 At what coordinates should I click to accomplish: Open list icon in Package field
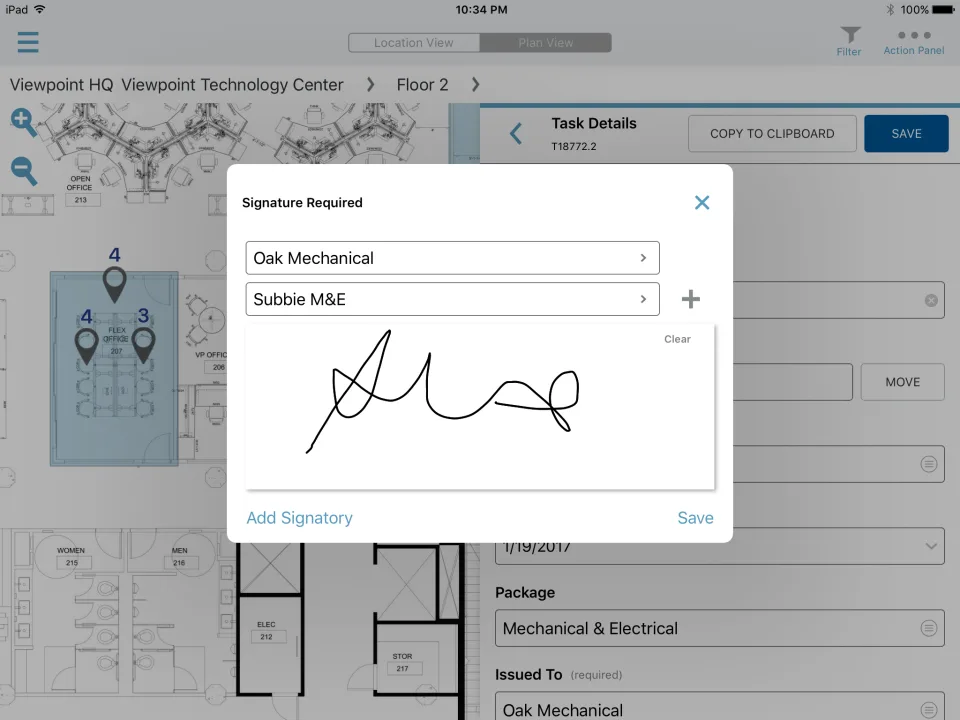pyautogui.click(x=929, y=628)
